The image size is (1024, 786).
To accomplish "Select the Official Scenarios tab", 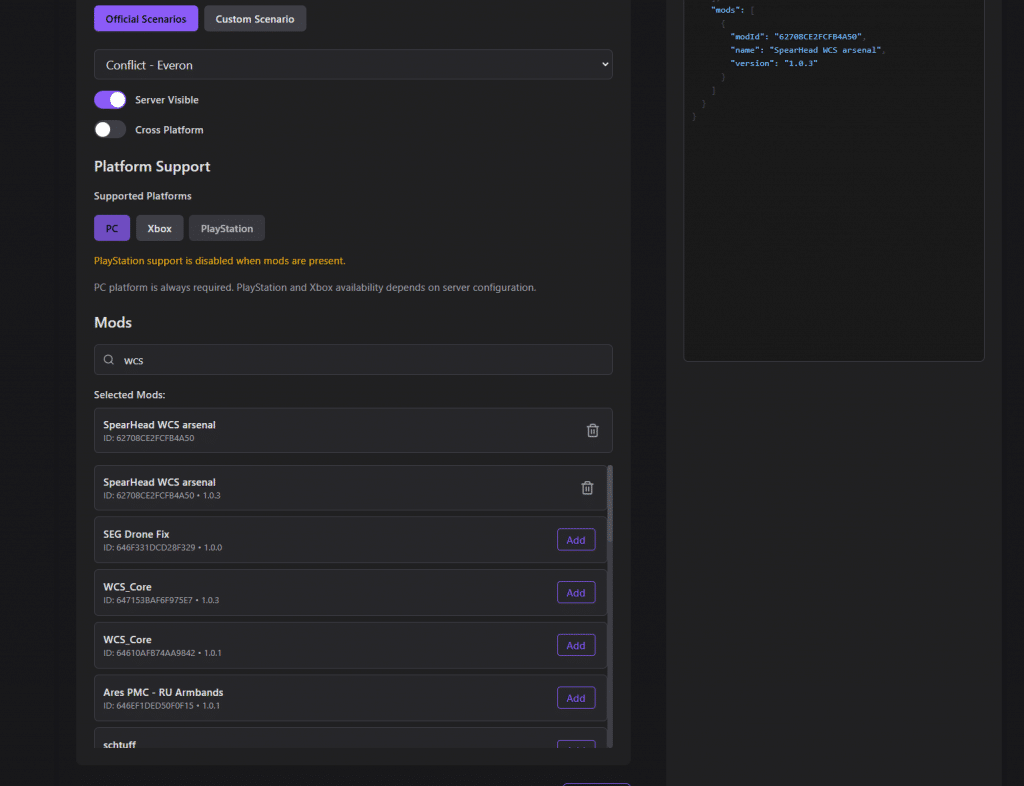I will (145, 18).
